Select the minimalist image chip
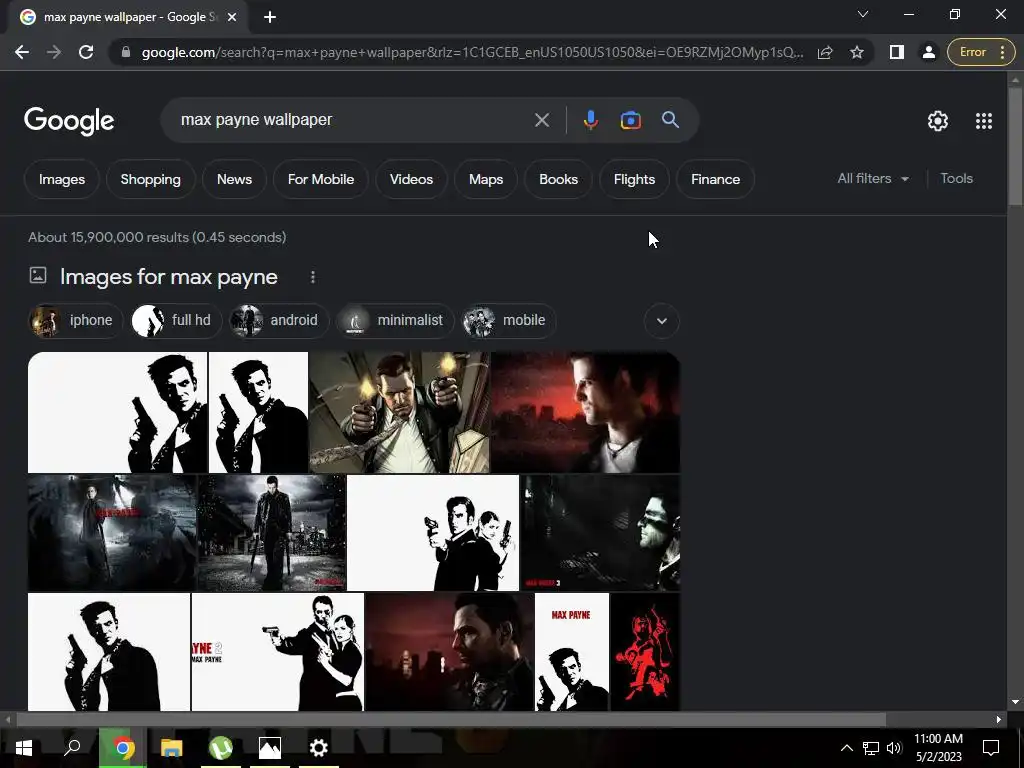This screenshot has width=1024, height=768. pyautogui.click(x=395, y=321)
